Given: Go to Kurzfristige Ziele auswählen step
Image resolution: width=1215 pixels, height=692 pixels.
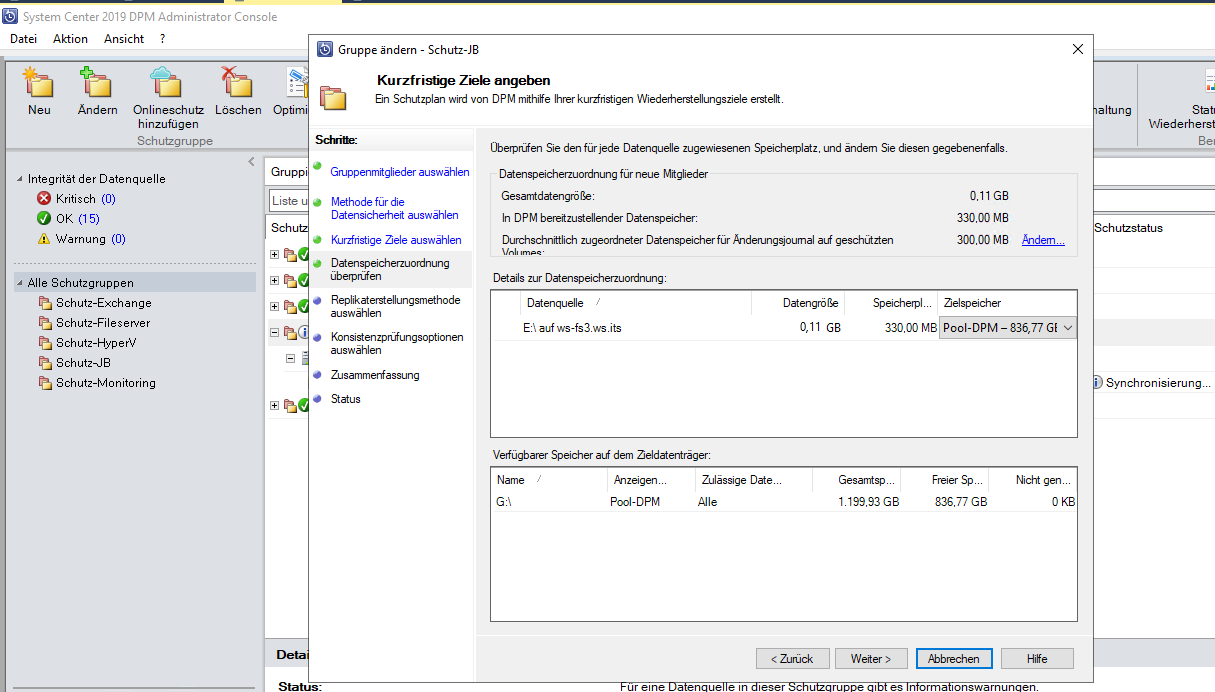Looking at the screenshot, I should tap(396, 240).
